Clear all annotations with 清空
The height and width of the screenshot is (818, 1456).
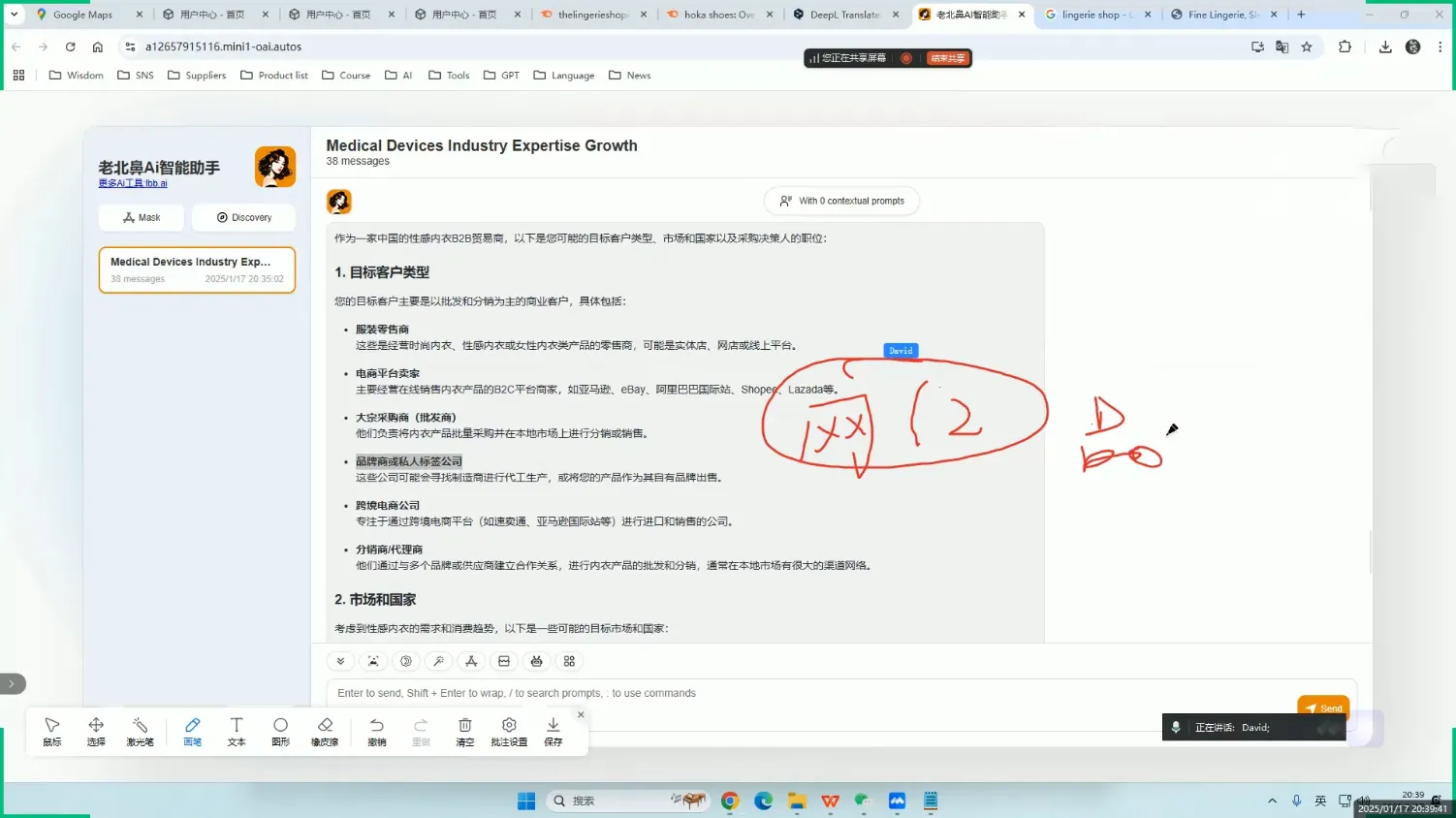click(464, 731)
